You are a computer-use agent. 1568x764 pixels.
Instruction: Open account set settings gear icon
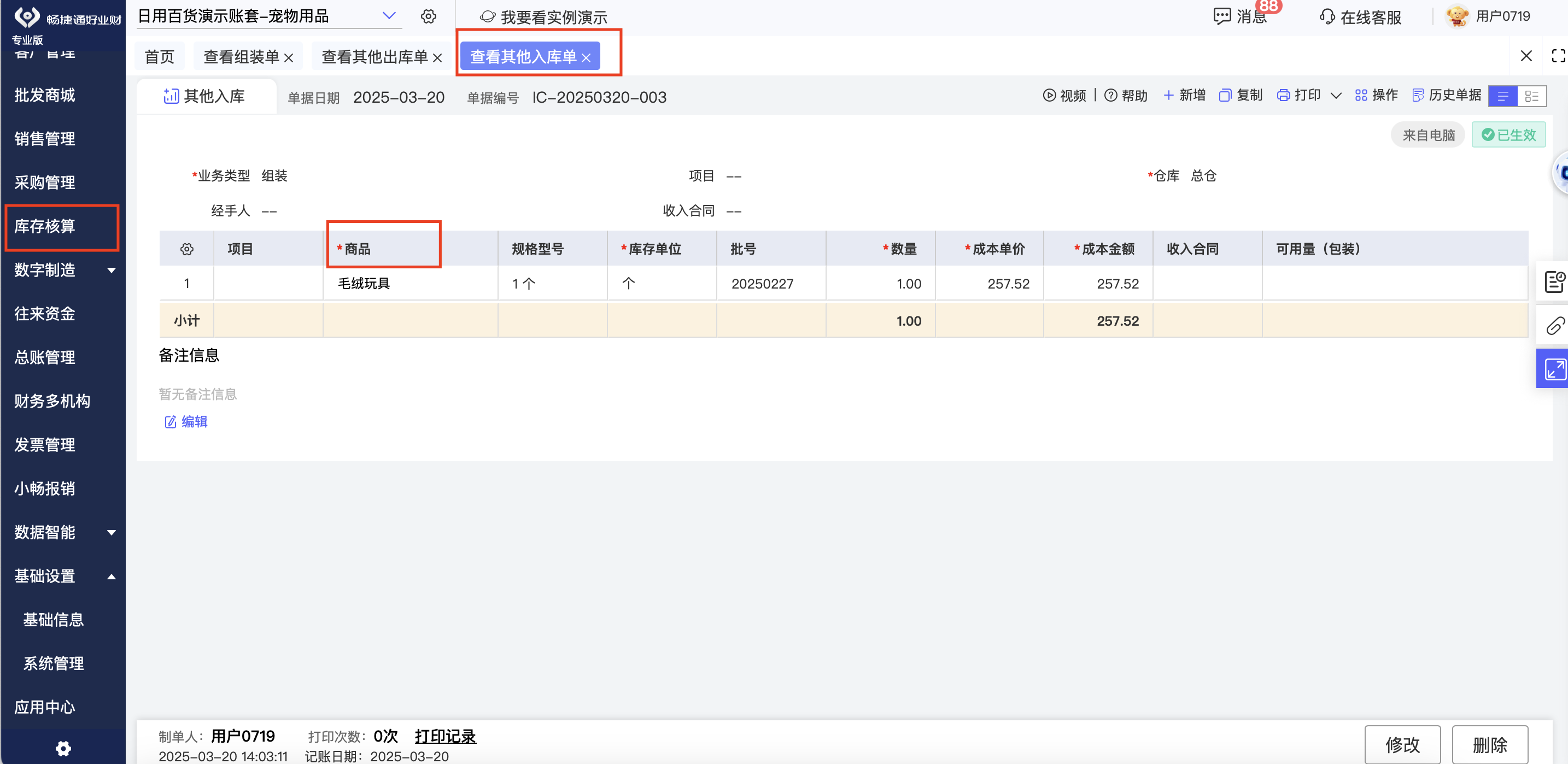click(429, 16)
